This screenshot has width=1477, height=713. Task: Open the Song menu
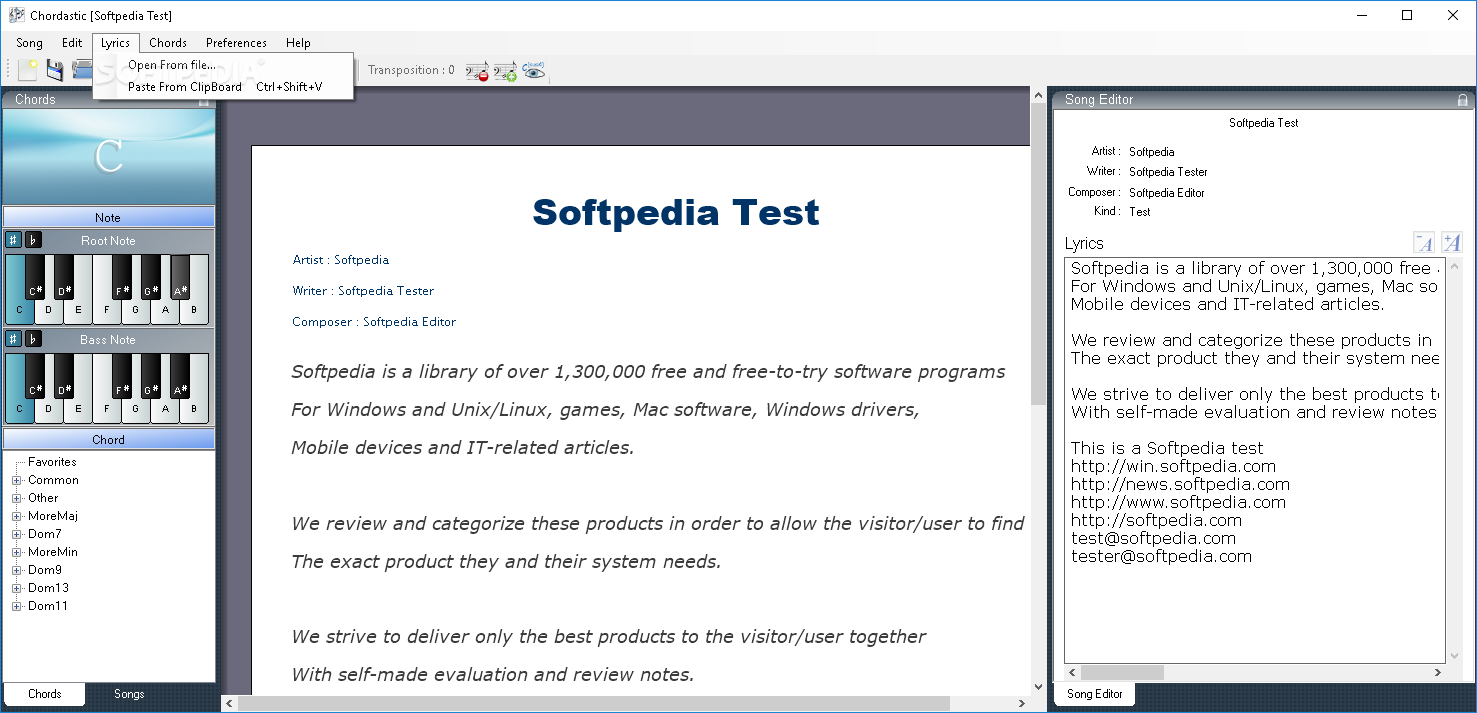point(29,43)
